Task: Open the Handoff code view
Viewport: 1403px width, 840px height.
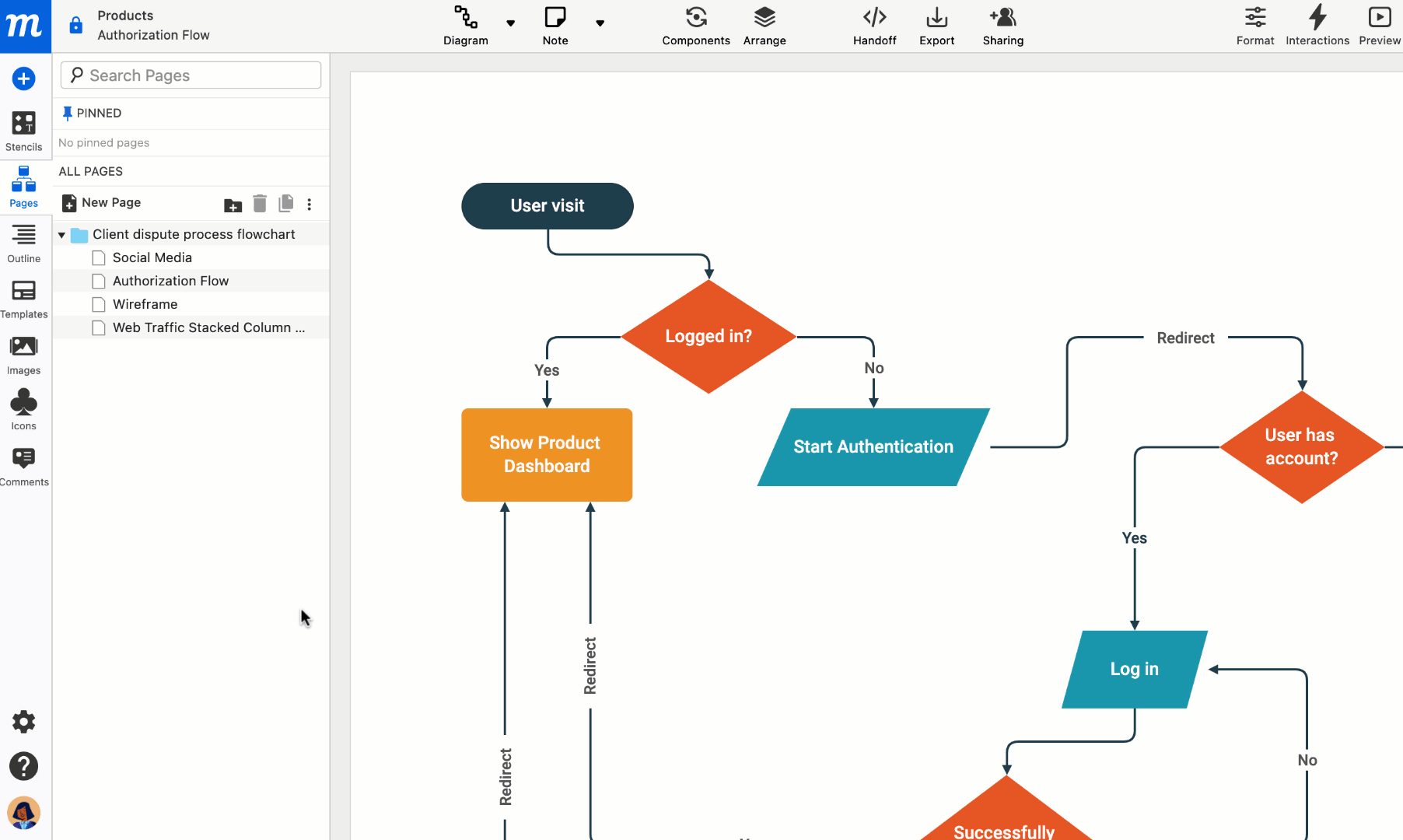Action: point(874,26)
